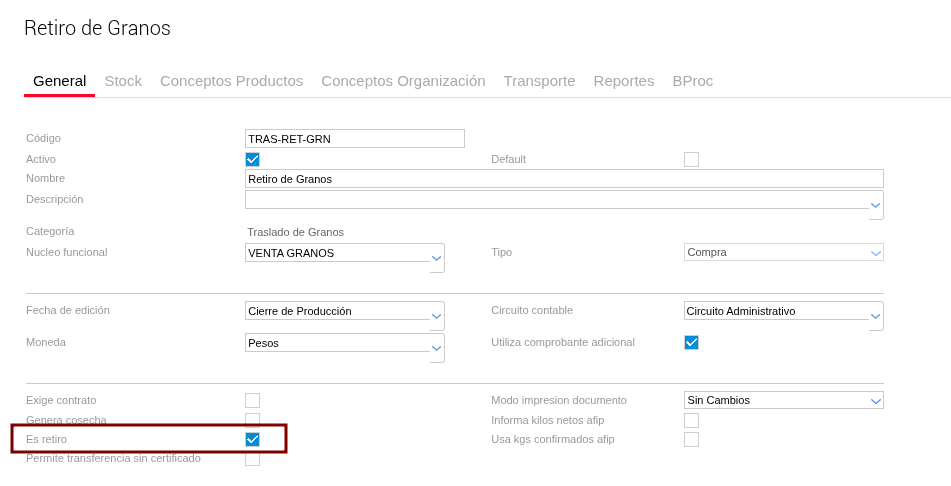Open the Tipo dropdown arrow
Viewport: 951px width, 486px height.
coord(876,252)
